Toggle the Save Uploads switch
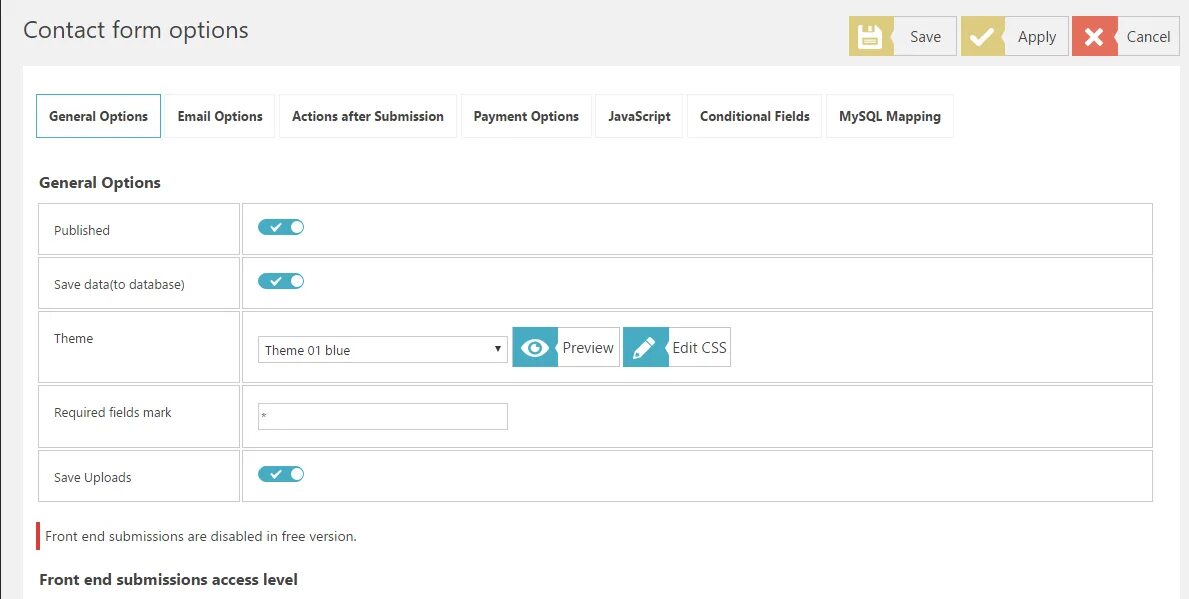1189x599 pixels. (281, 474)
